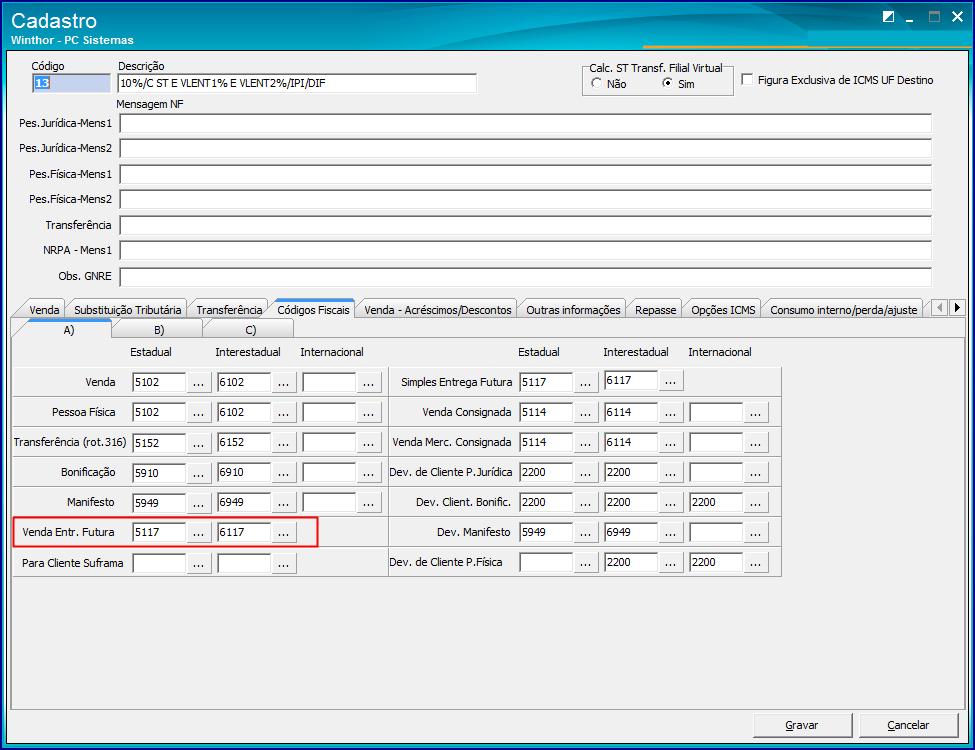The width and height of the screenshot is (975, 750).
Task: Open lookup for Para Cliente Suframa Estadual
Action: click(198, 563)
